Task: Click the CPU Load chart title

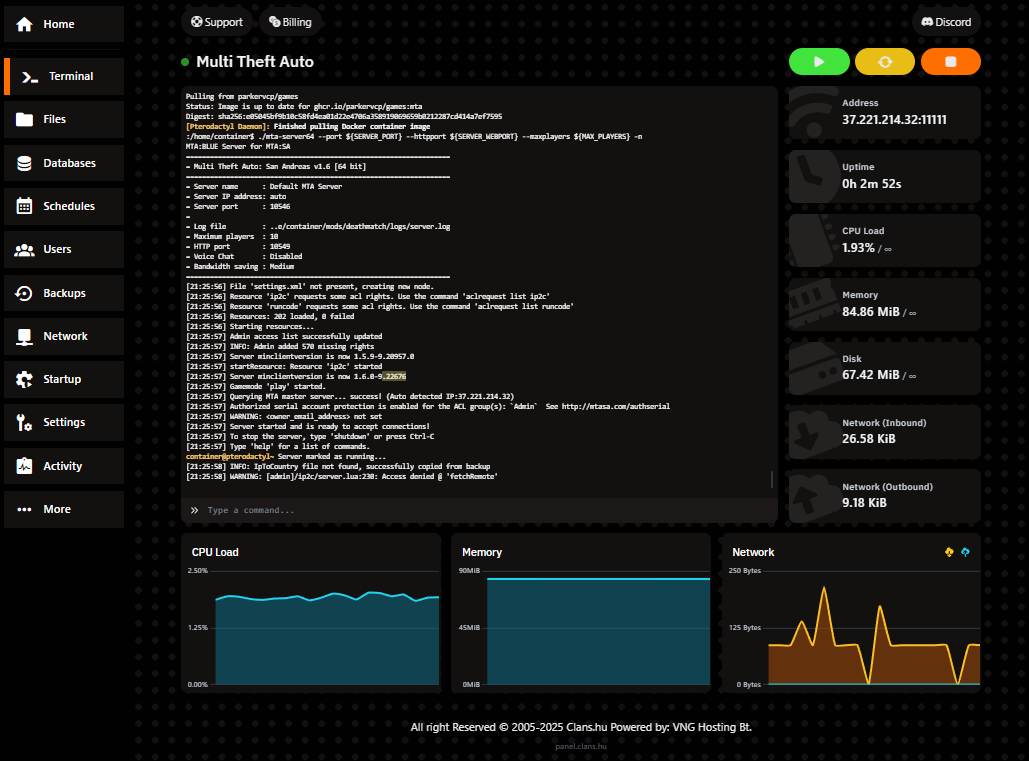Action: pyautogui.click(x=215, y=552)
